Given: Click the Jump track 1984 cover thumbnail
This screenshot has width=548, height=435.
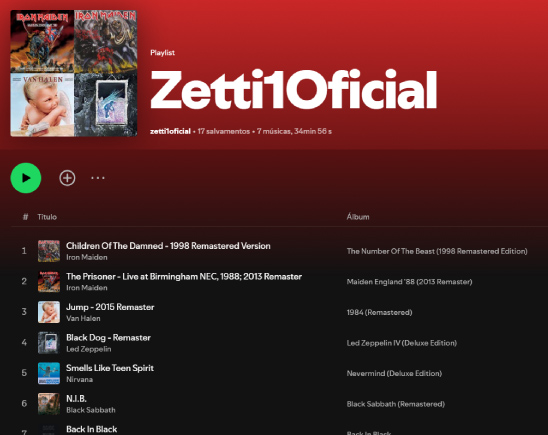Looking at the screenshot, I should tap(49, 312).
